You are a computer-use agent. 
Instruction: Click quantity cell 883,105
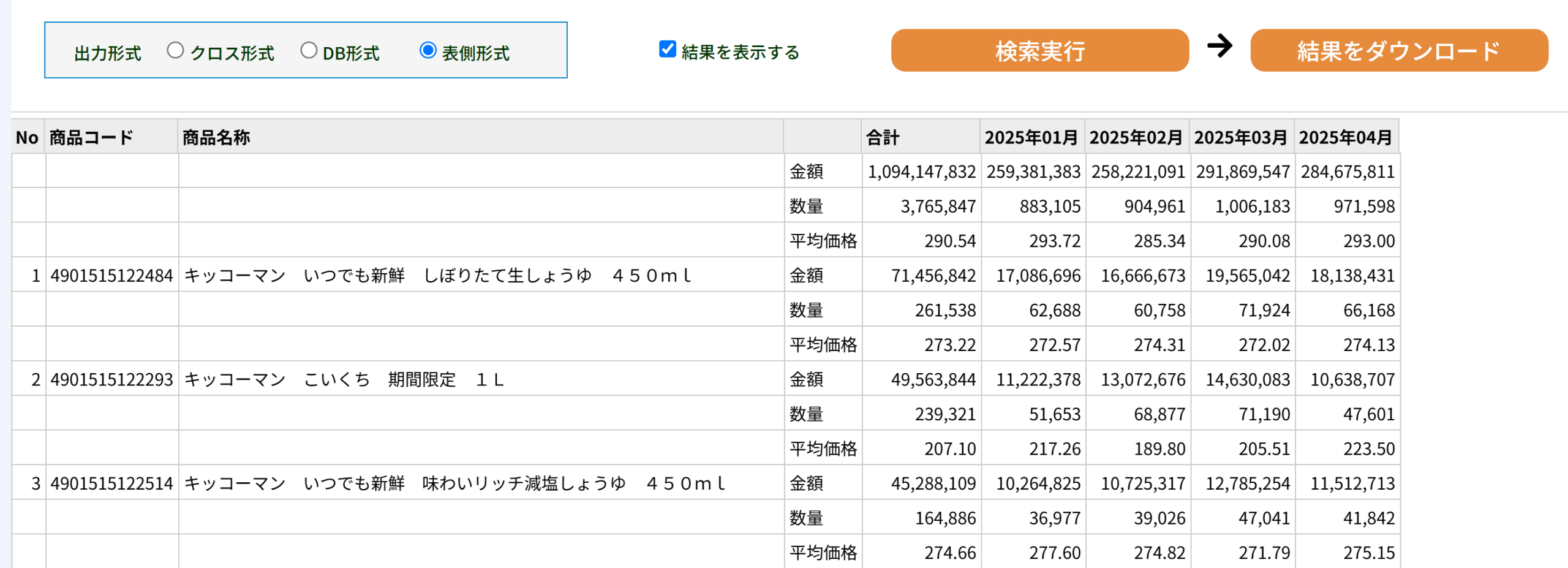point(1033,206)
